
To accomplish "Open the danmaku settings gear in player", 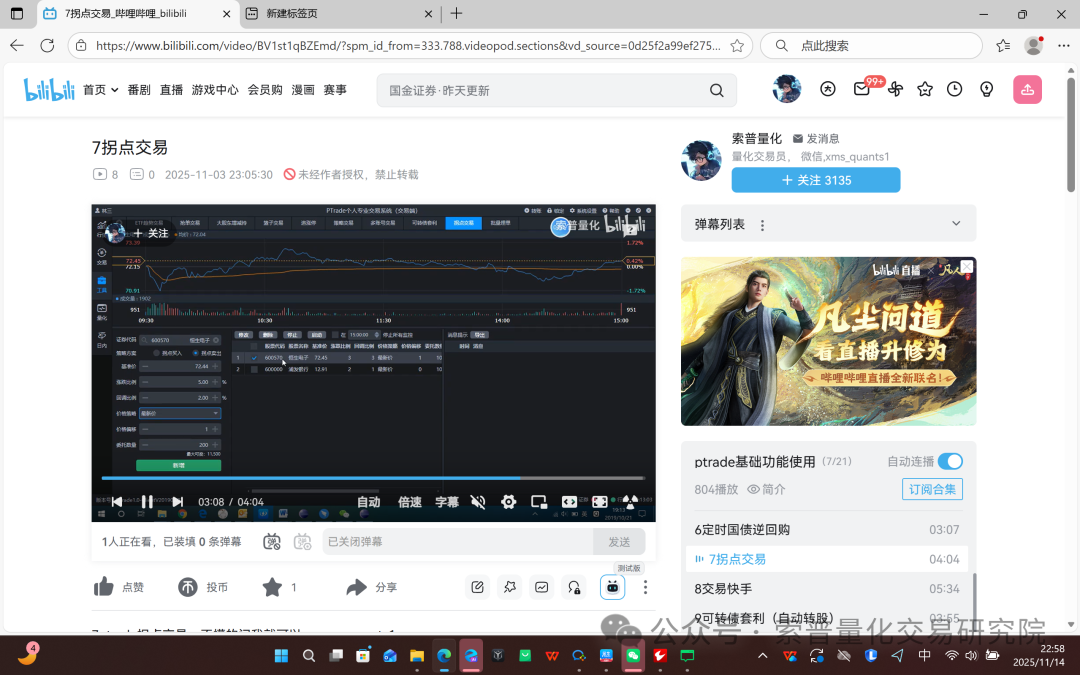I will tap(507, 502).
